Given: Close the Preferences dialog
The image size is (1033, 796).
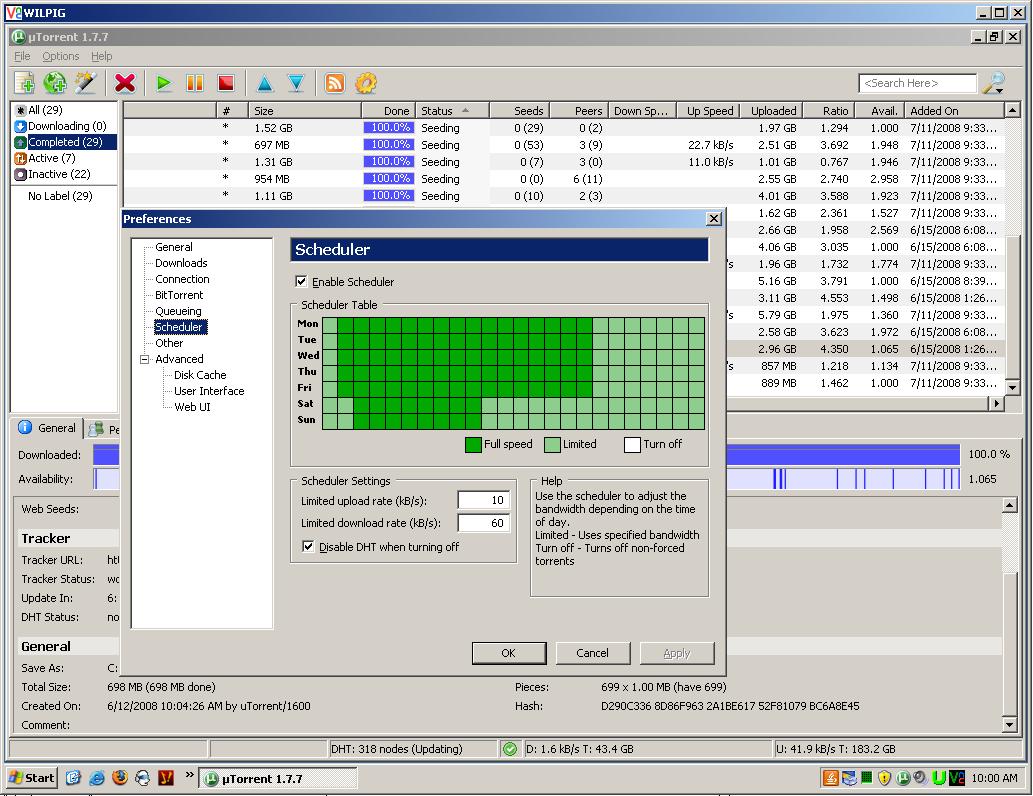Looking at the screenshot, I should [x=713, y=219].
